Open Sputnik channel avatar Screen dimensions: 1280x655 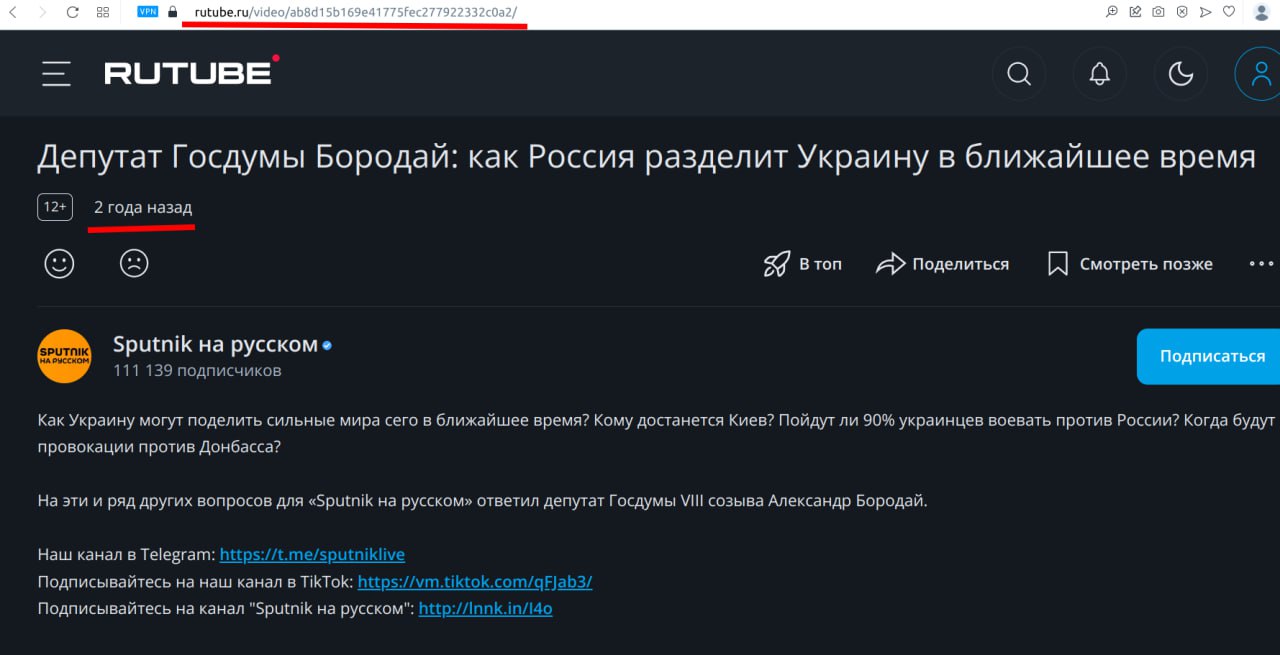click(64, 356)
